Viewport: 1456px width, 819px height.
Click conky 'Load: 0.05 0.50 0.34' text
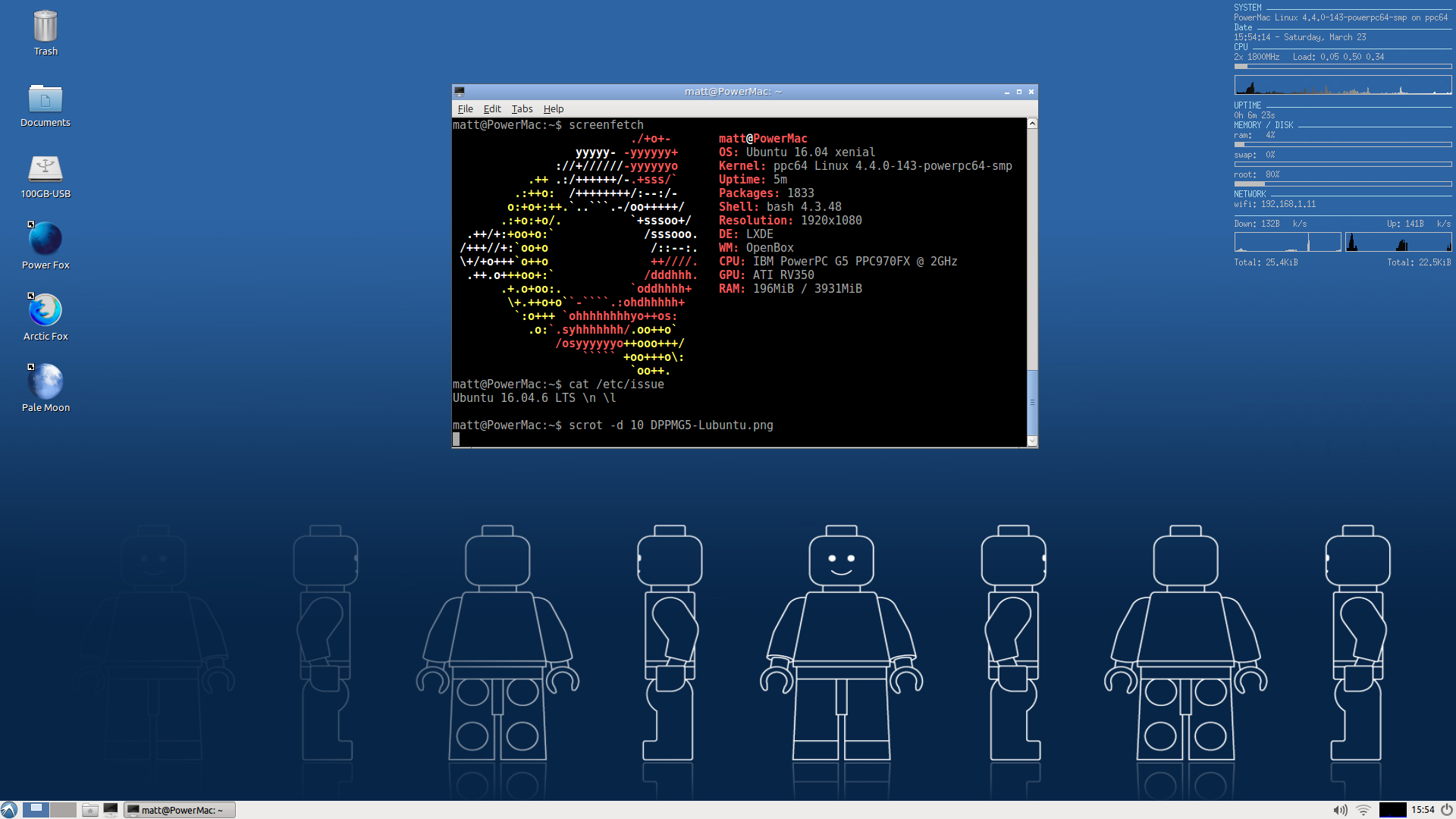click(x=1338, y=57)
